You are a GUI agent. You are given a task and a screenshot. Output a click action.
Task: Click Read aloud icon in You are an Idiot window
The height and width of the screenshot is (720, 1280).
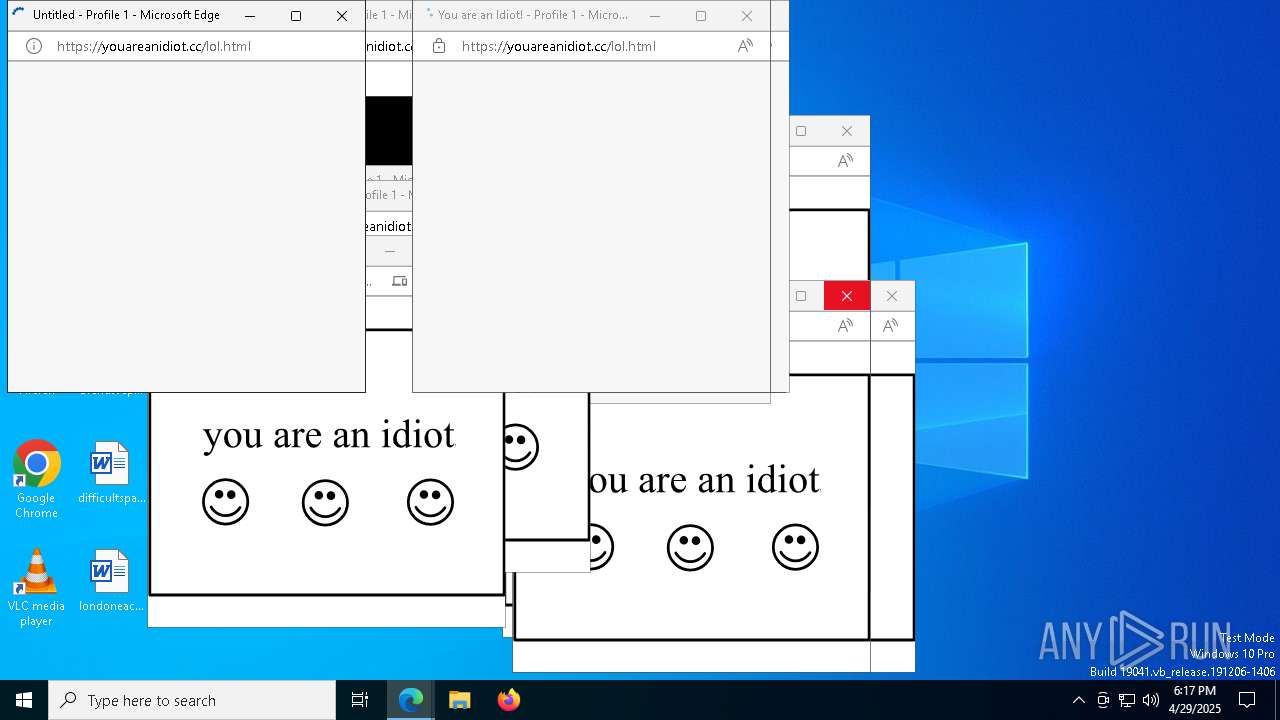pos(745,46)
